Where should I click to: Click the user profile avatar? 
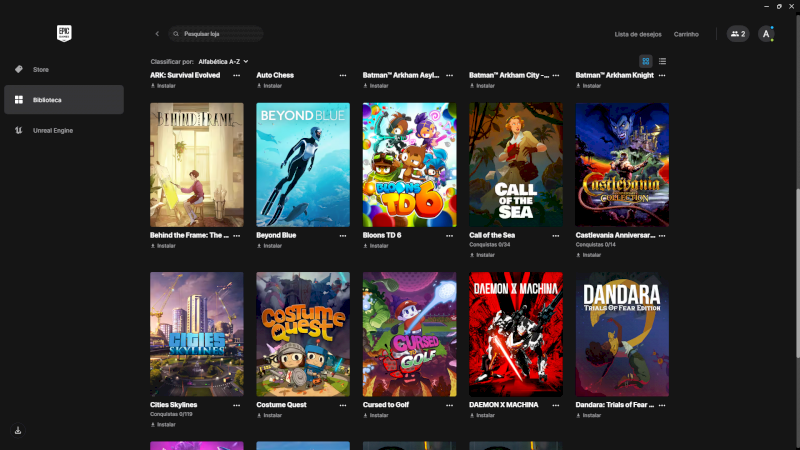tap(766, 34)
